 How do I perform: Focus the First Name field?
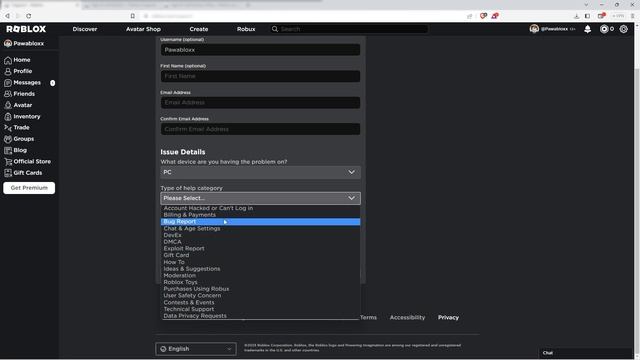(x=260, y=76)
